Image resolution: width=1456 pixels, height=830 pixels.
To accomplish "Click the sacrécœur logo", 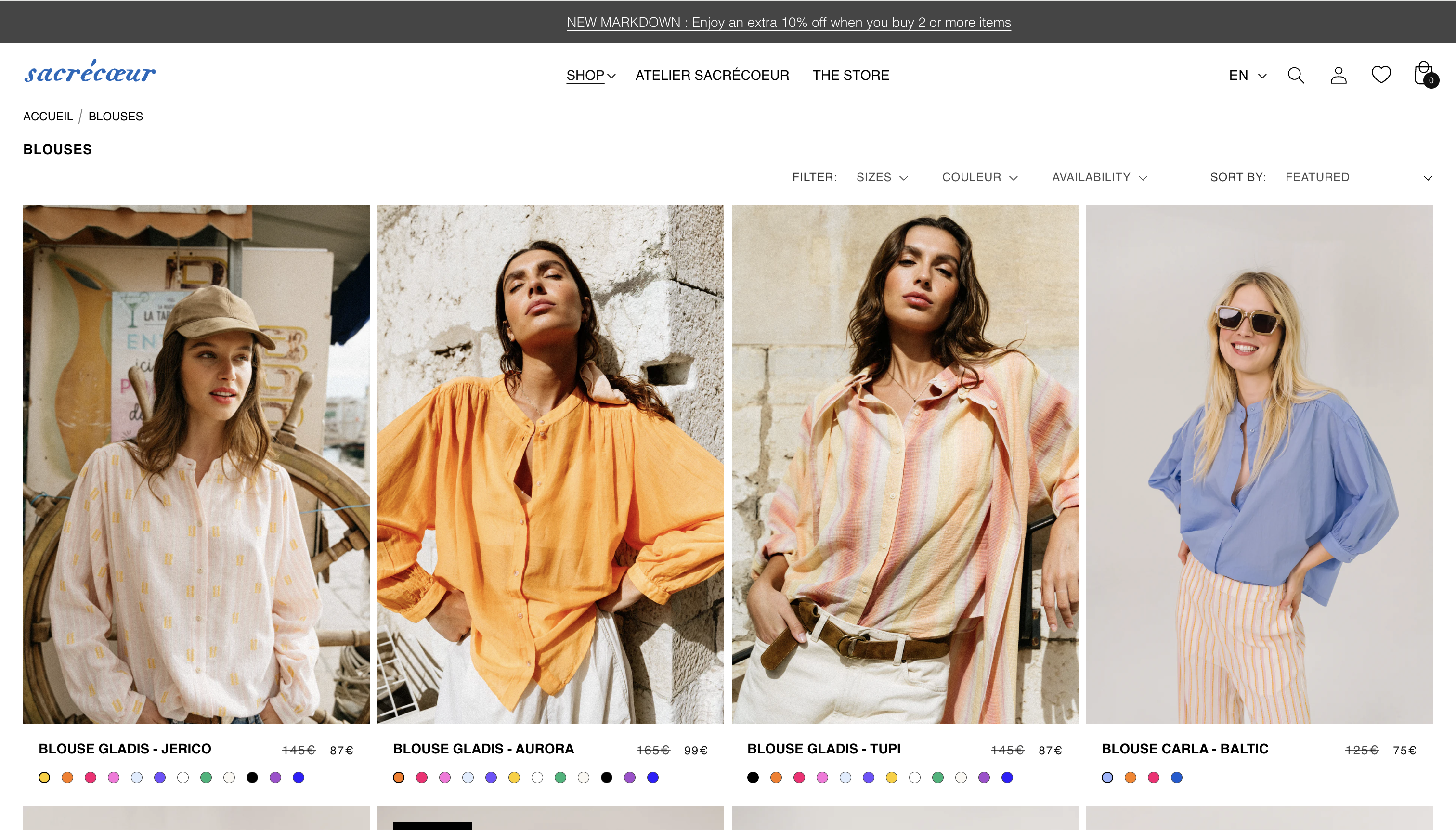I will [90, 72].
